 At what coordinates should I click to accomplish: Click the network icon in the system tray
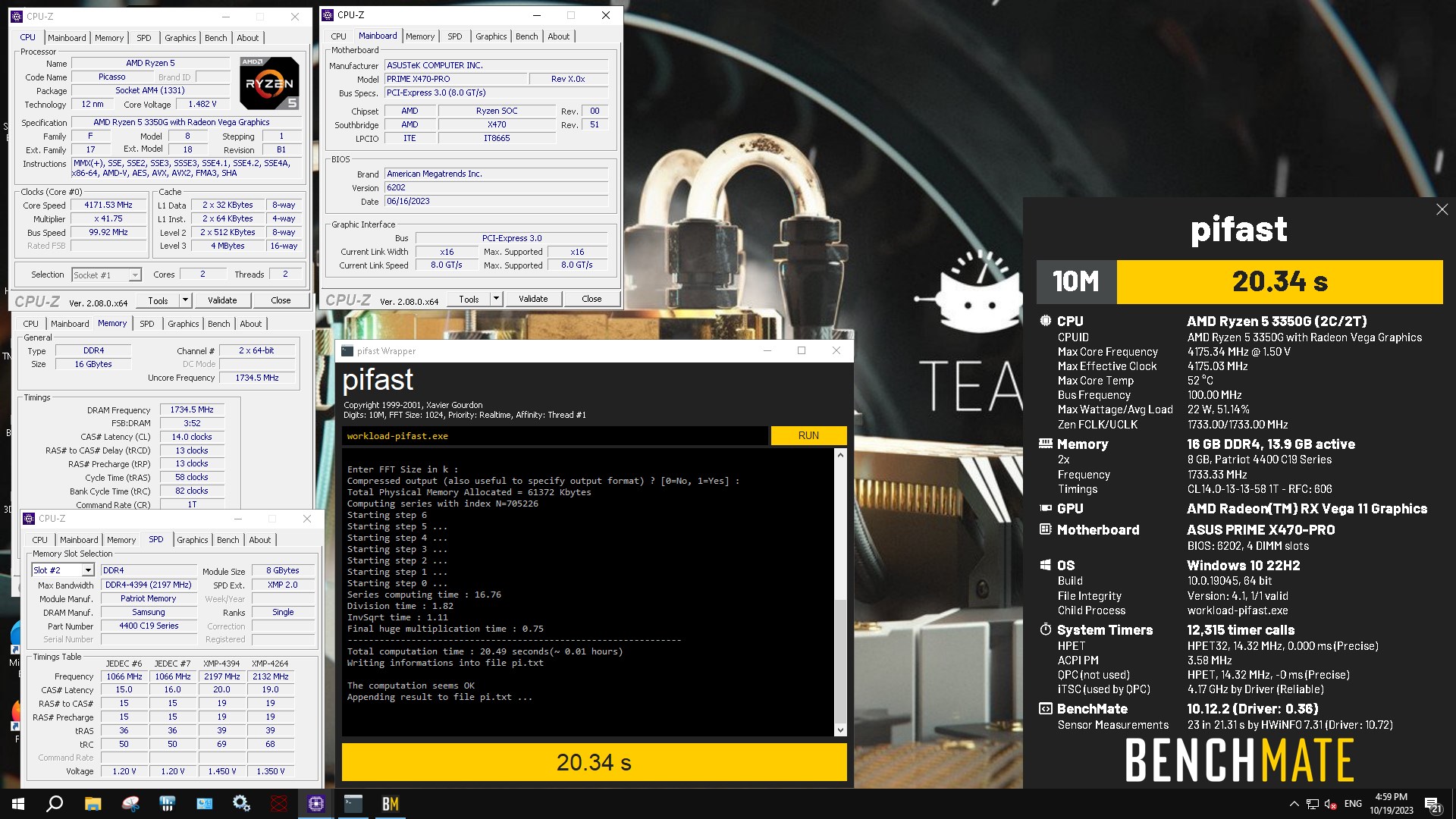click(x=1312, y=804)
